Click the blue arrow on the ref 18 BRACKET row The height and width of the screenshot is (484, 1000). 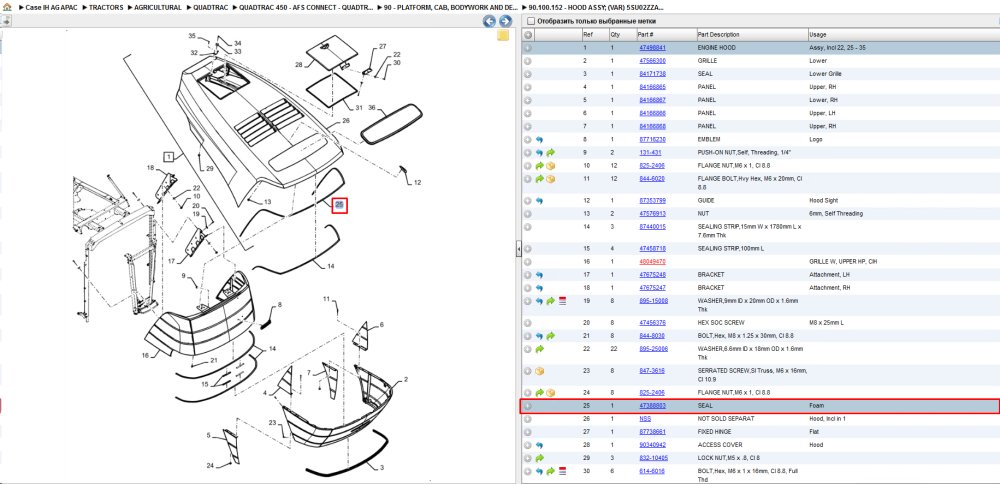[x=540, y=288]
